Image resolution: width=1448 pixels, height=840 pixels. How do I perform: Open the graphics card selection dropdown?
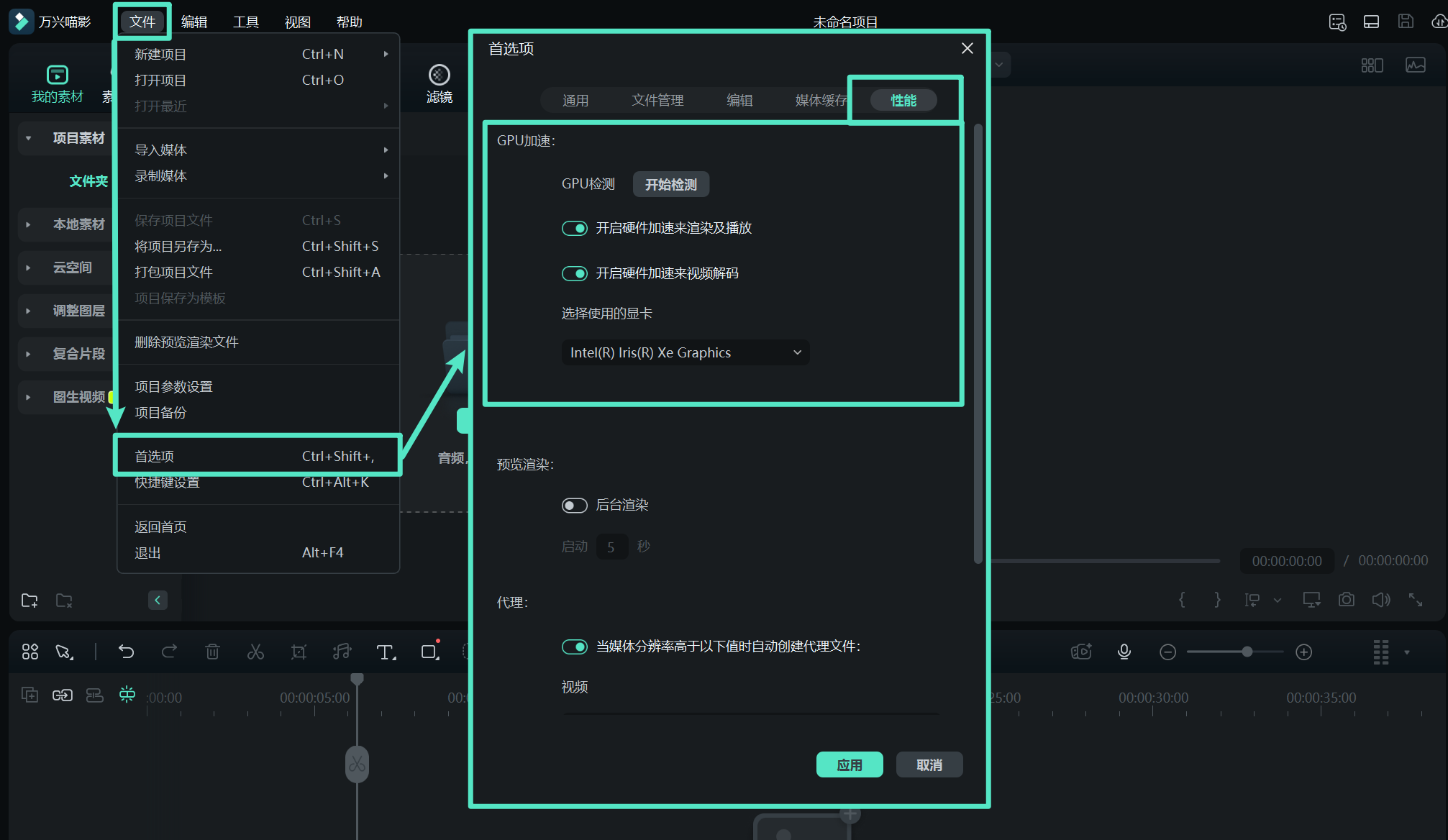coord(685,352)
